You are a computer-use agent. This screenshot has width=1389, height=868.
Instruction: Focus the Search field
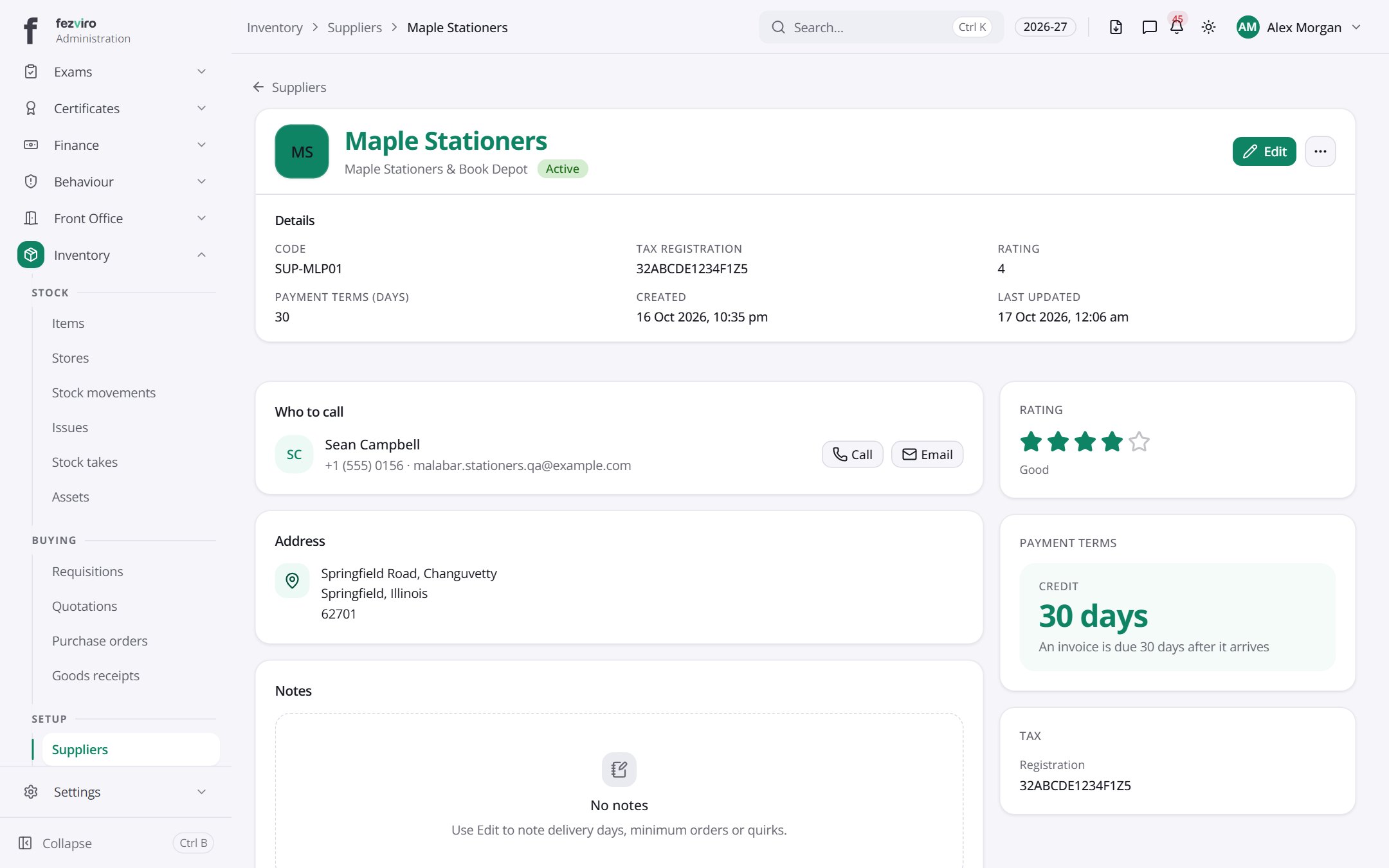(x=881, y=27)
